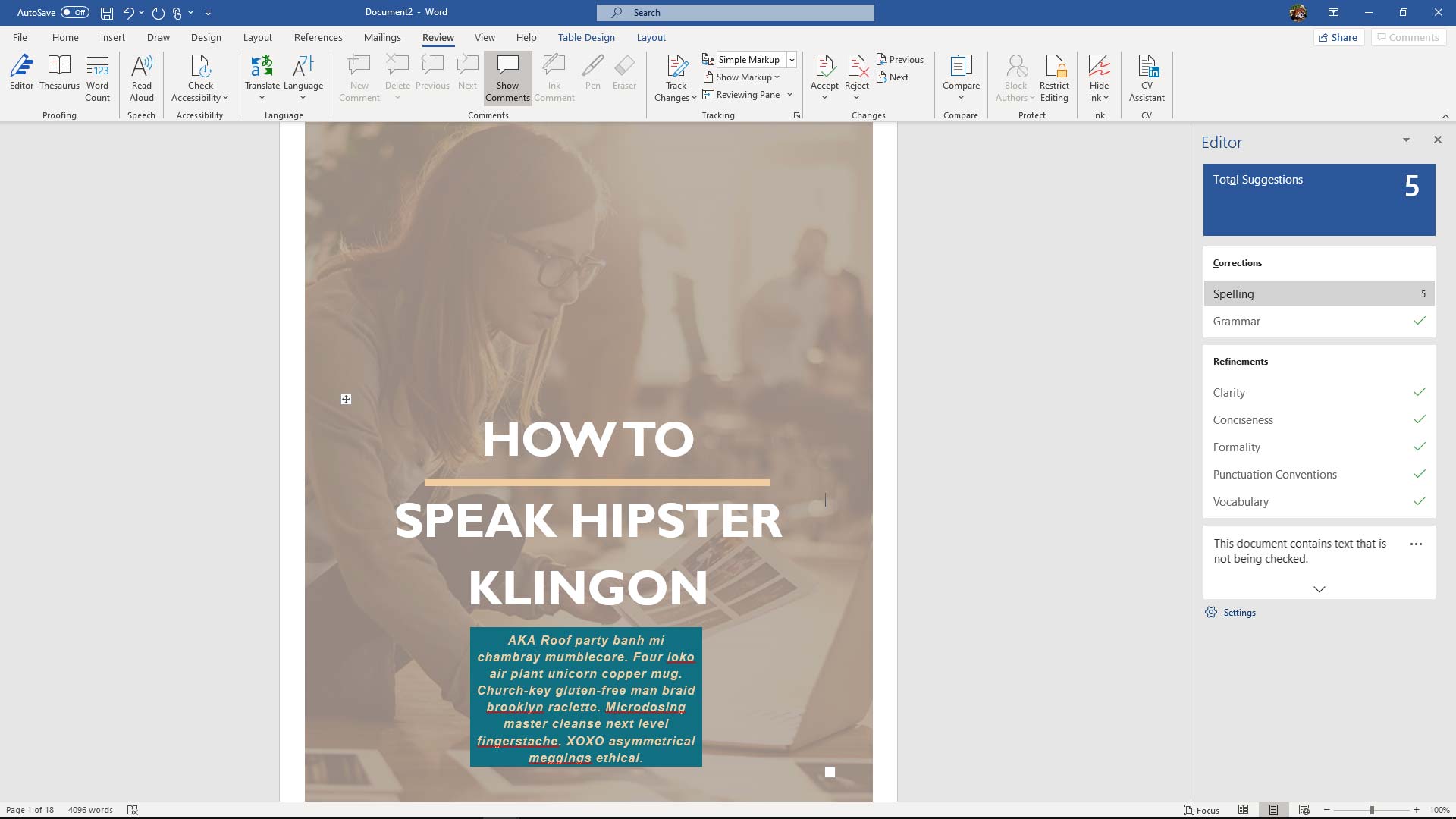Switch to the Mailings tab
The image size is (1456, 819).
point(382,37)
